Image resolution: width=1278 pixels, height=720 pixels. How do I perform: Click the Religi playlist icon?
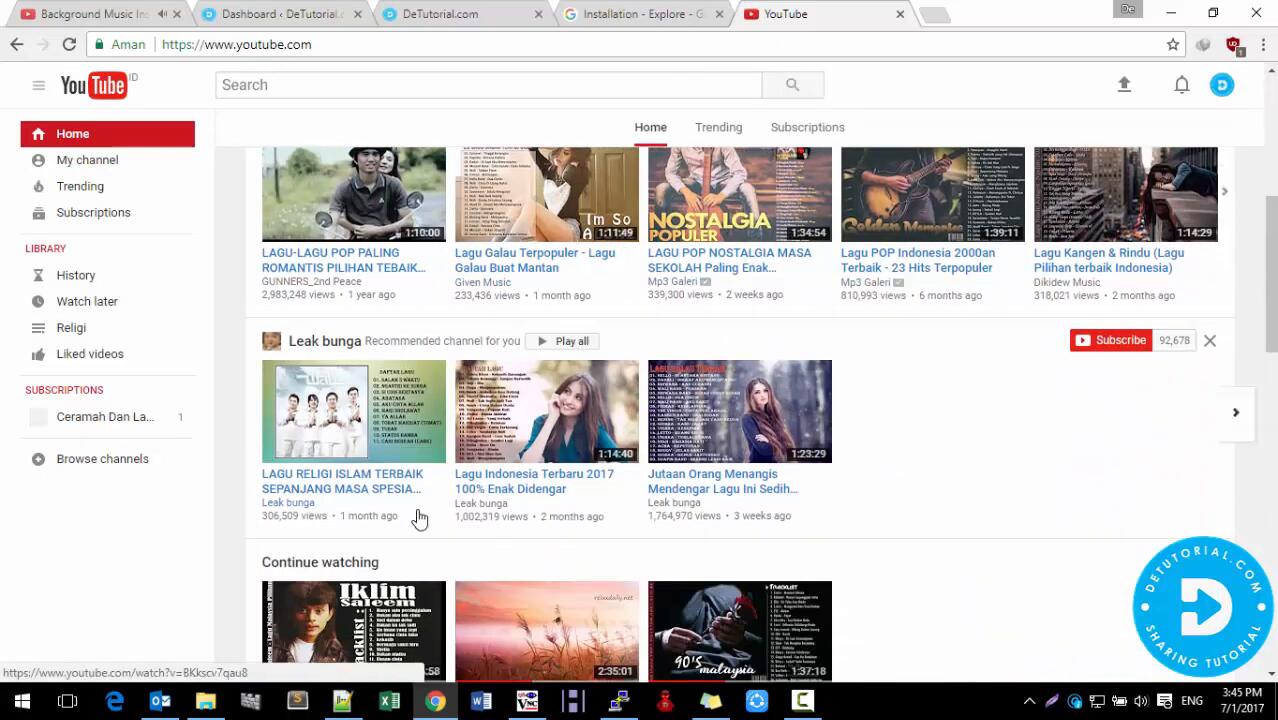(x=38, y=327)
